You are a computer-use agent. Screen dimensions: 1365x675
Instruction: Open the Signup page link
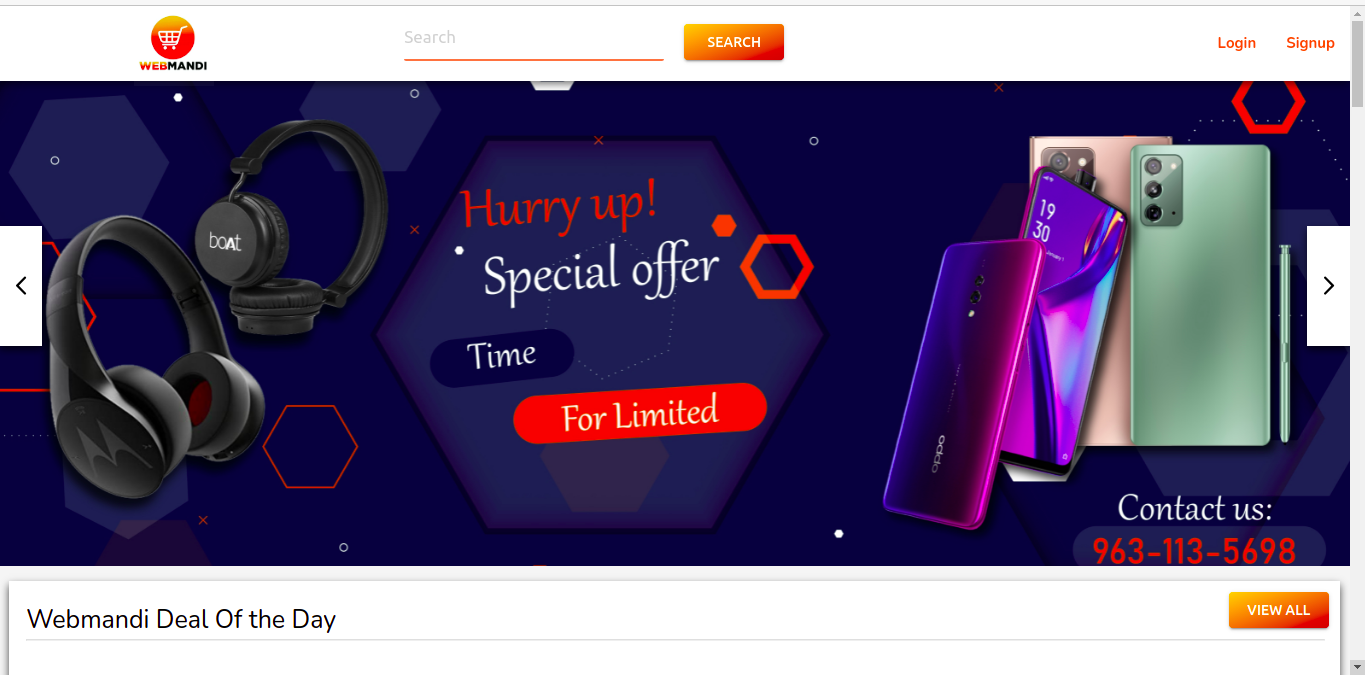point(1310,43)
